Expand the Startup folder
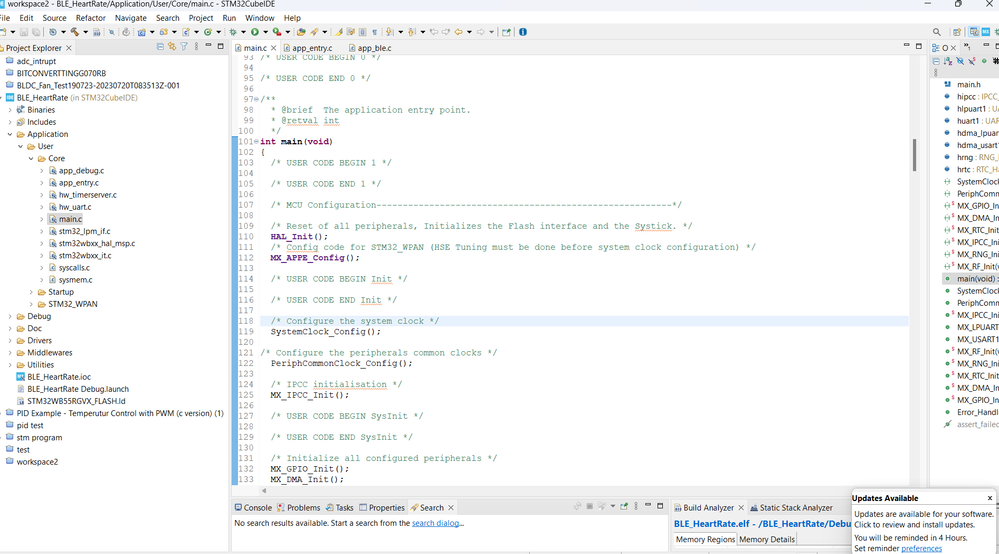This screenshot has height=554, width=999. [x=31, y=292]
